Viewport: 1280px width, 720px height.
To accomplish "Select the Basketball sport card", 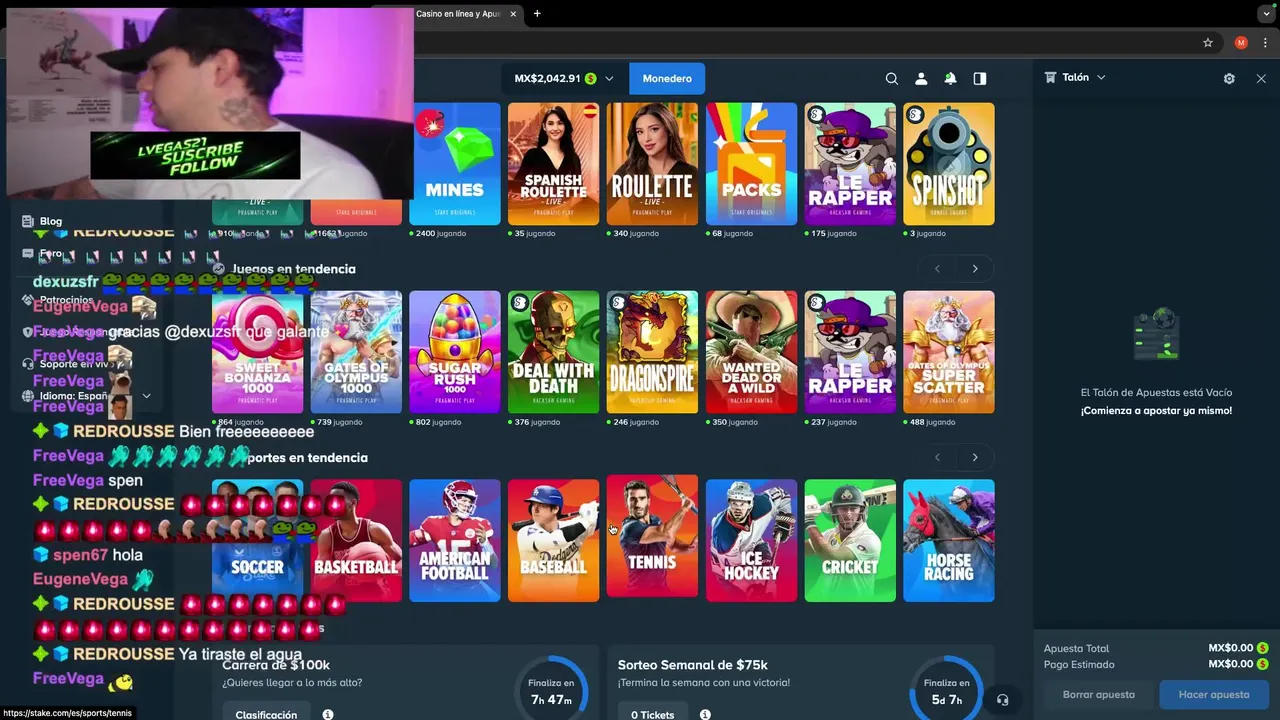I will (356, 541).
